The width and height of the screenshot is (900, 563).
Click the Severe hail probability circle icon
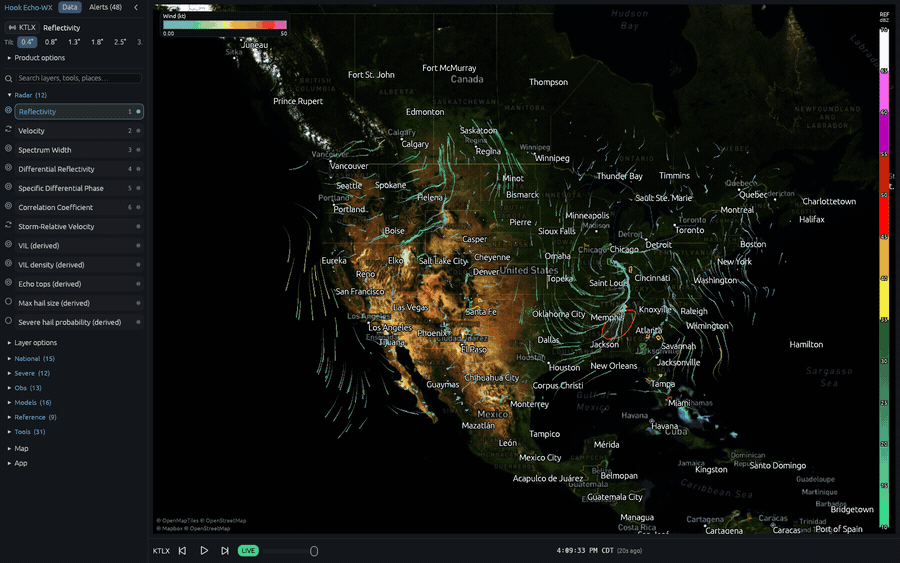pos(8,321)
